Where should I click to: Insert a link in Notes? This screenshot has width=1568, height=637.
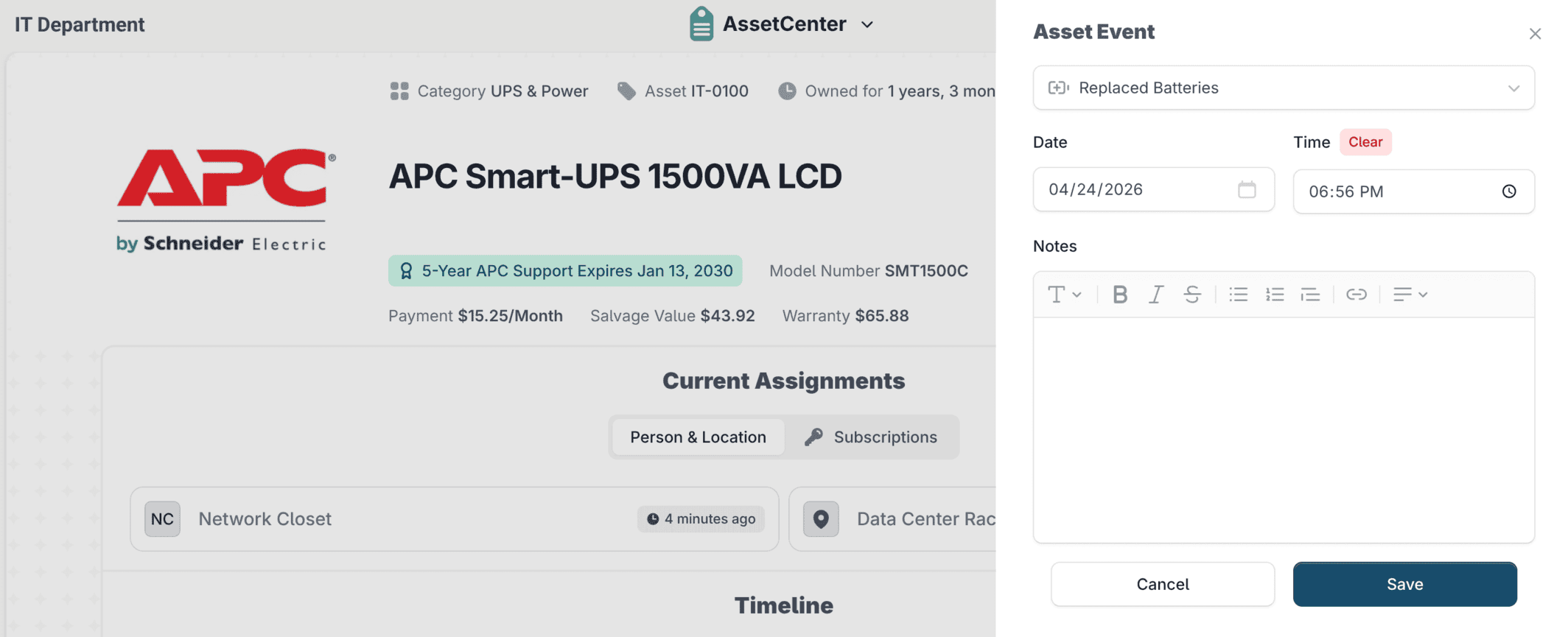pyautogui.click(x=1357, y=295)
